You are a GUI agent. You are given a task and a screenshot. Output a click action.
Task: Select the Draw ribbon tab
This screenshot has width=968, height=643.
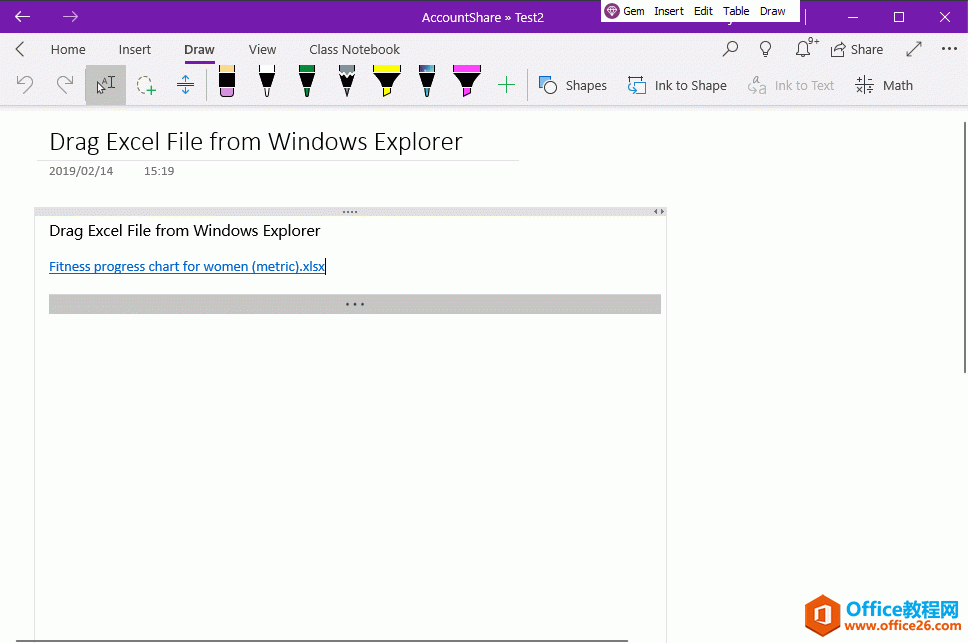(199, 49)
